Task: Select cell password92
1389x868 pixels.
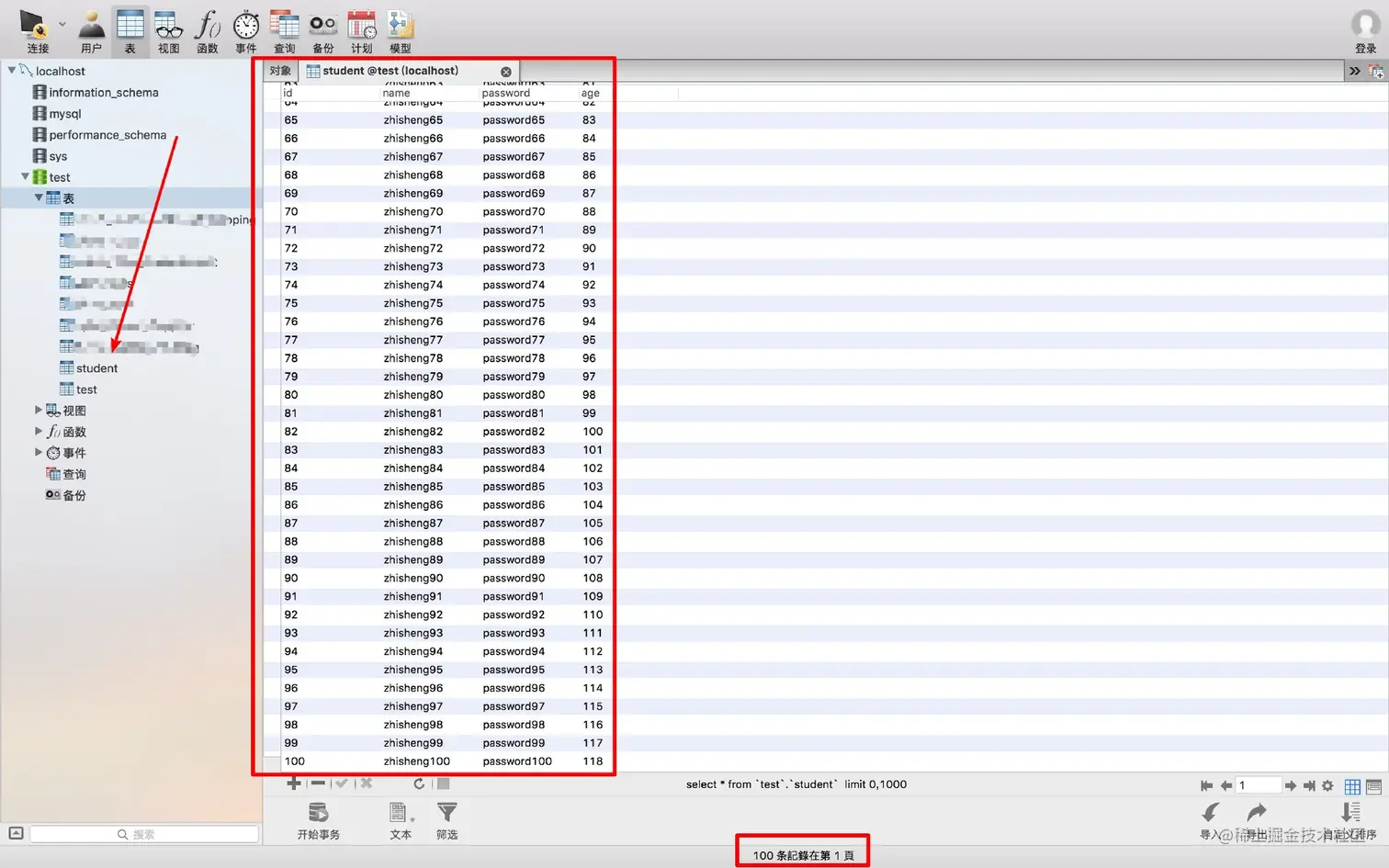Action: (514, 614)
